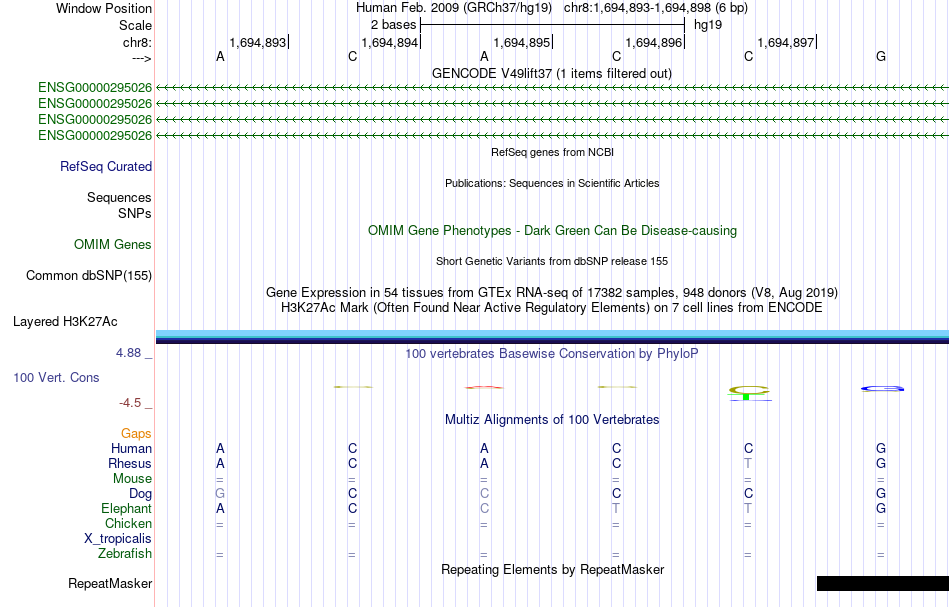
Task: Click the Mouse alignment row label
Action: tap(132, 479)
